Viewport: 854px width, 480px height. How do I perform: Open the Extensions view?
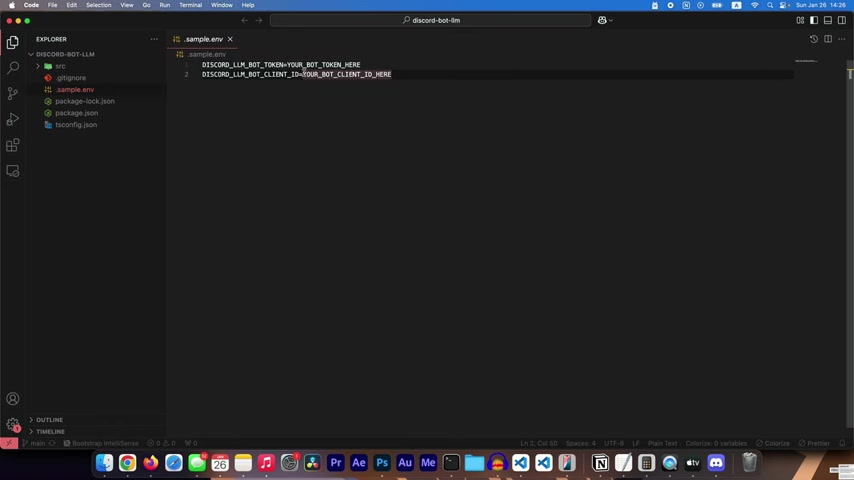(13, 145)
